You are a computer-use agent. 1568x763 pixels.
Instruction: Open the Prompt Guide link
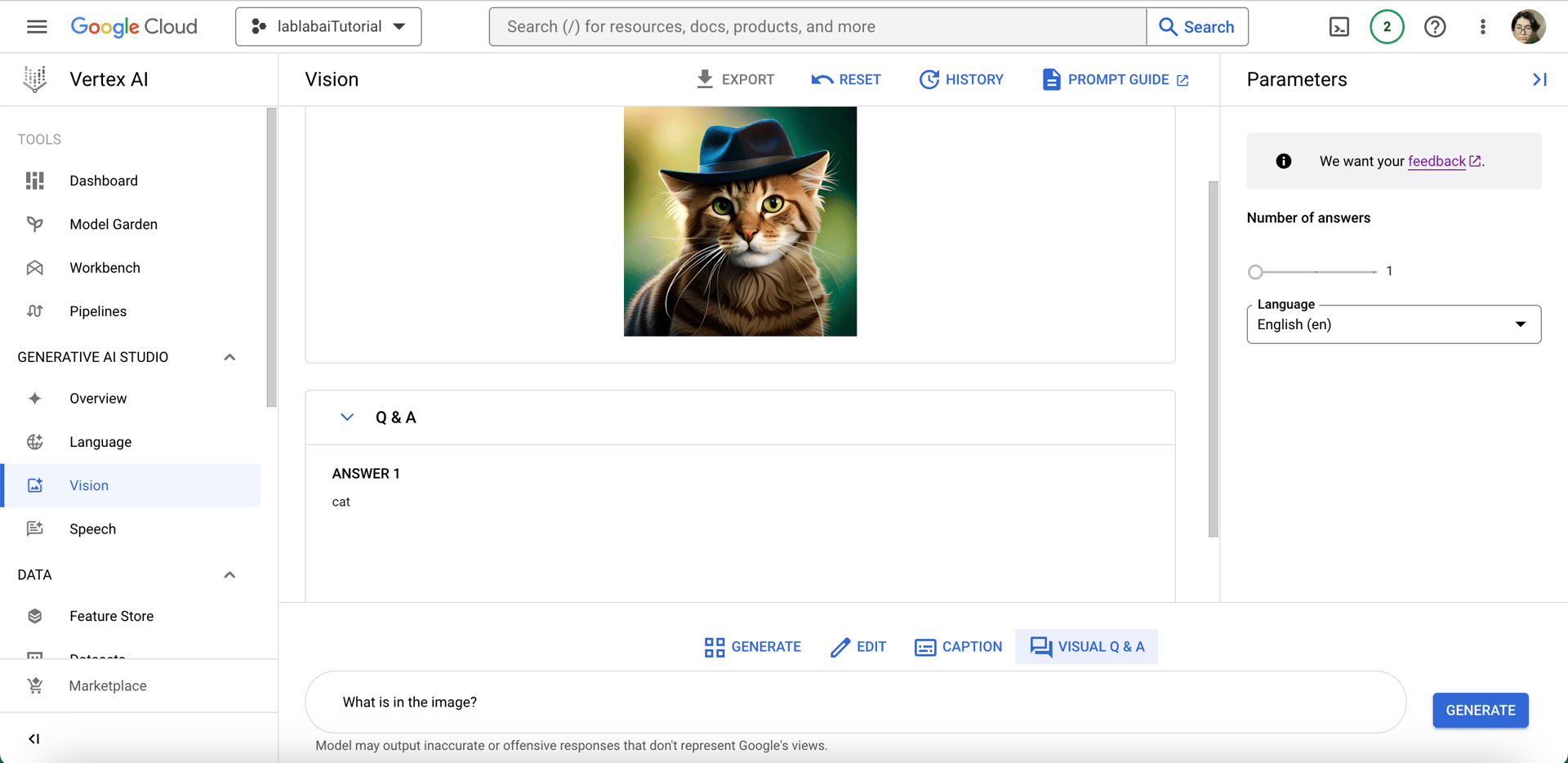(x=1116, y=79)
